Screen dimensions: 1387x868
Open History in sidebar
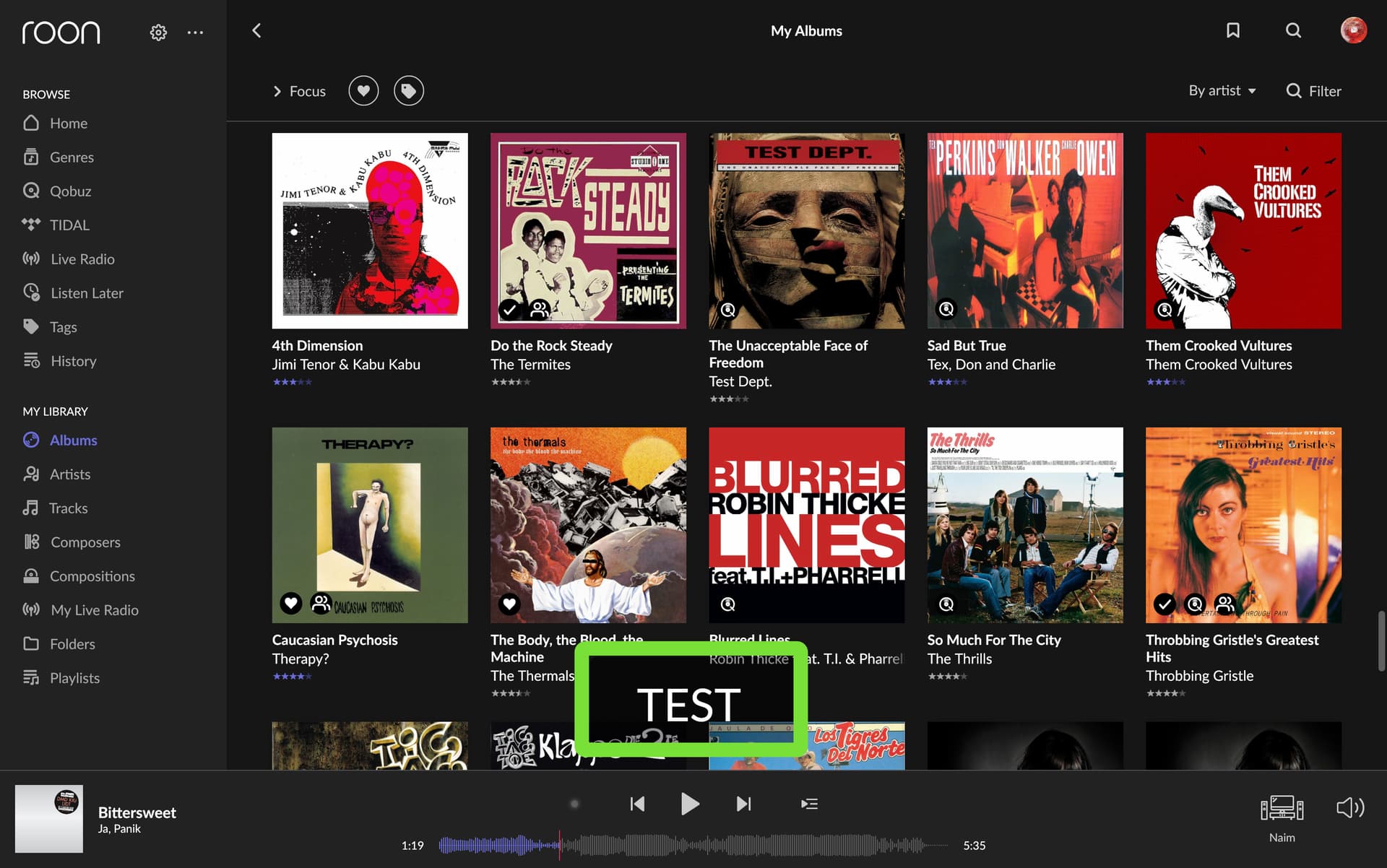click(59, 361)
